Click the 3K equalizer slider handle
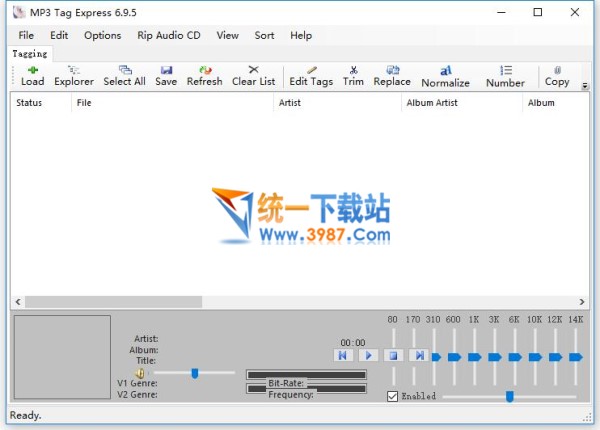Image resolution: width=600 pixels, height=430 pixels. 495,357
